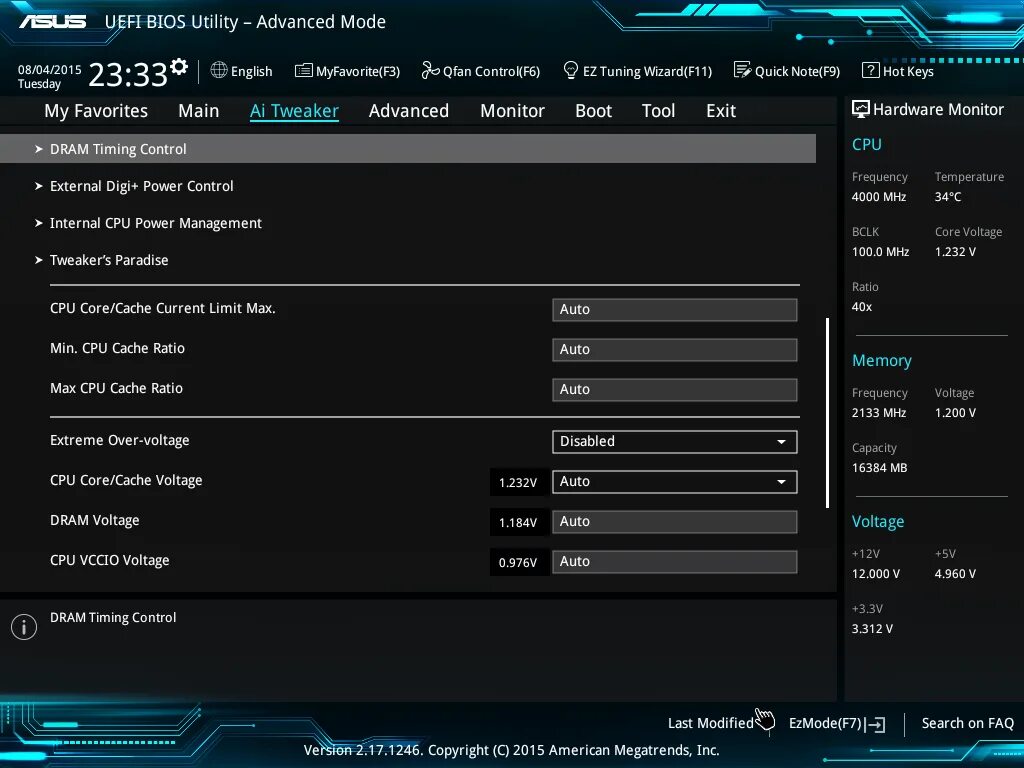Viewport: 1024px width, 768px height.
Task: Click Ratio 40x value
Action: (x=862, y=306)
